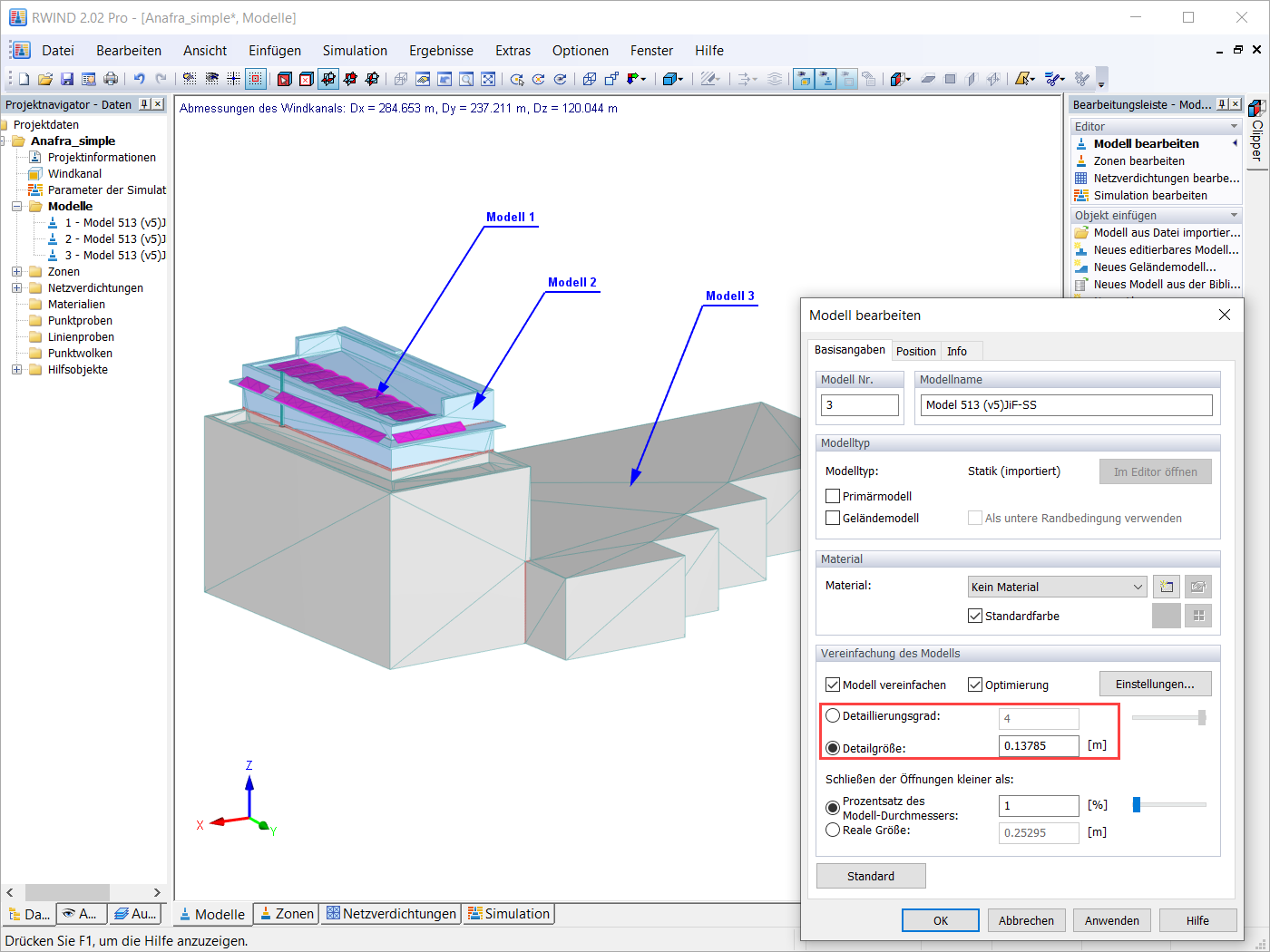Viewport: 1270px width, 952px height.
Task: Switch to the Position tab in dialog
Action: click(915, 351)
